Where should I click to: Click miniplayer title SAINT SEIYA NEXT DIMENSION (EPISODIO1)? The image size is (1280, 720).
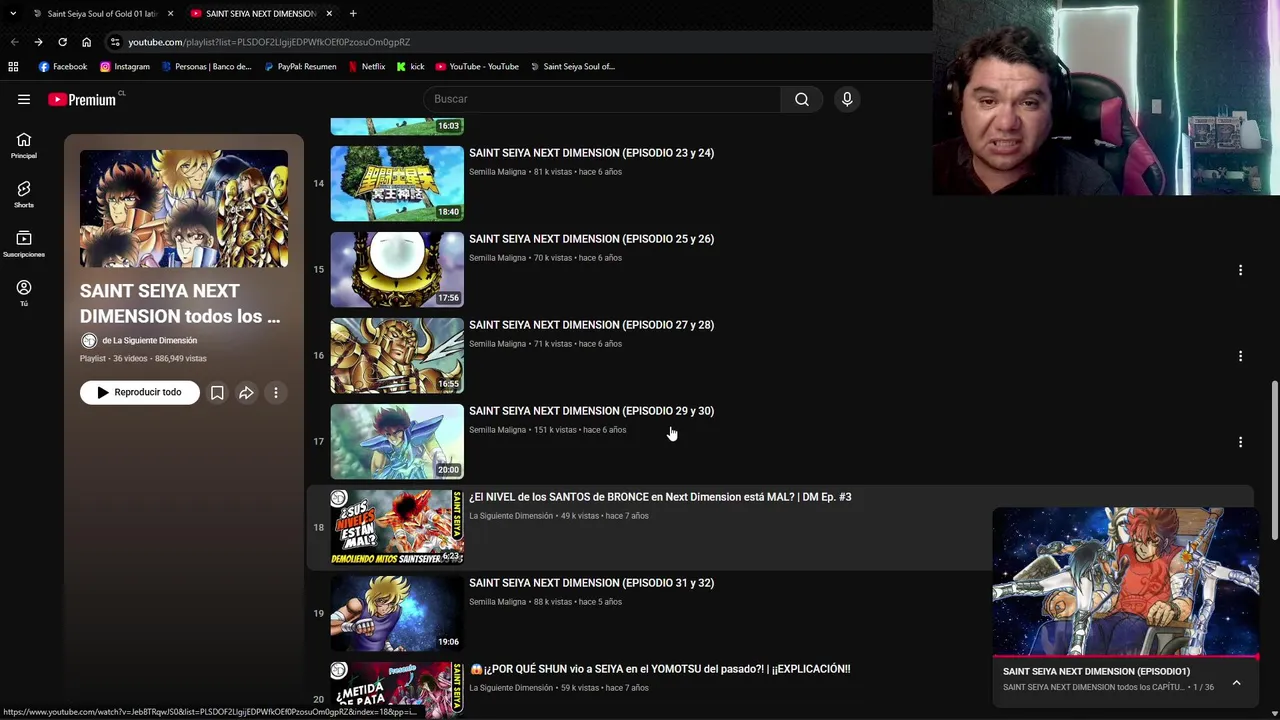(x=1096, y=672)
